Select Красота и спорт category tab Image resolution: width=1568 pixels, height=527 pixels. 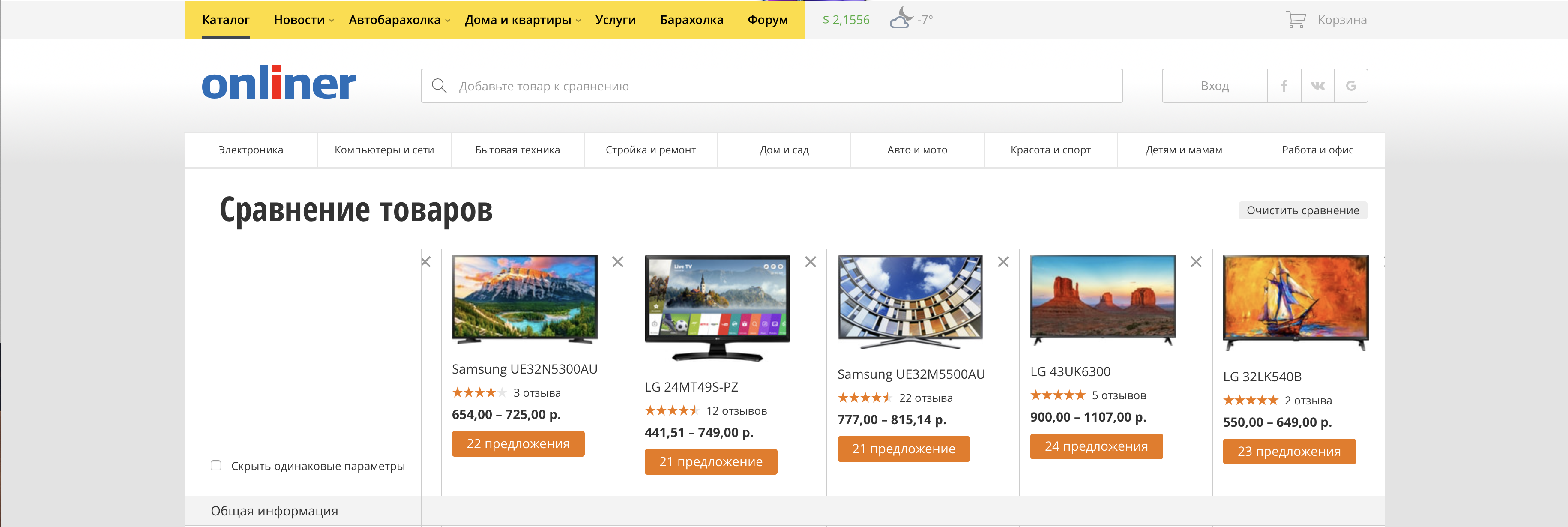1050,150
